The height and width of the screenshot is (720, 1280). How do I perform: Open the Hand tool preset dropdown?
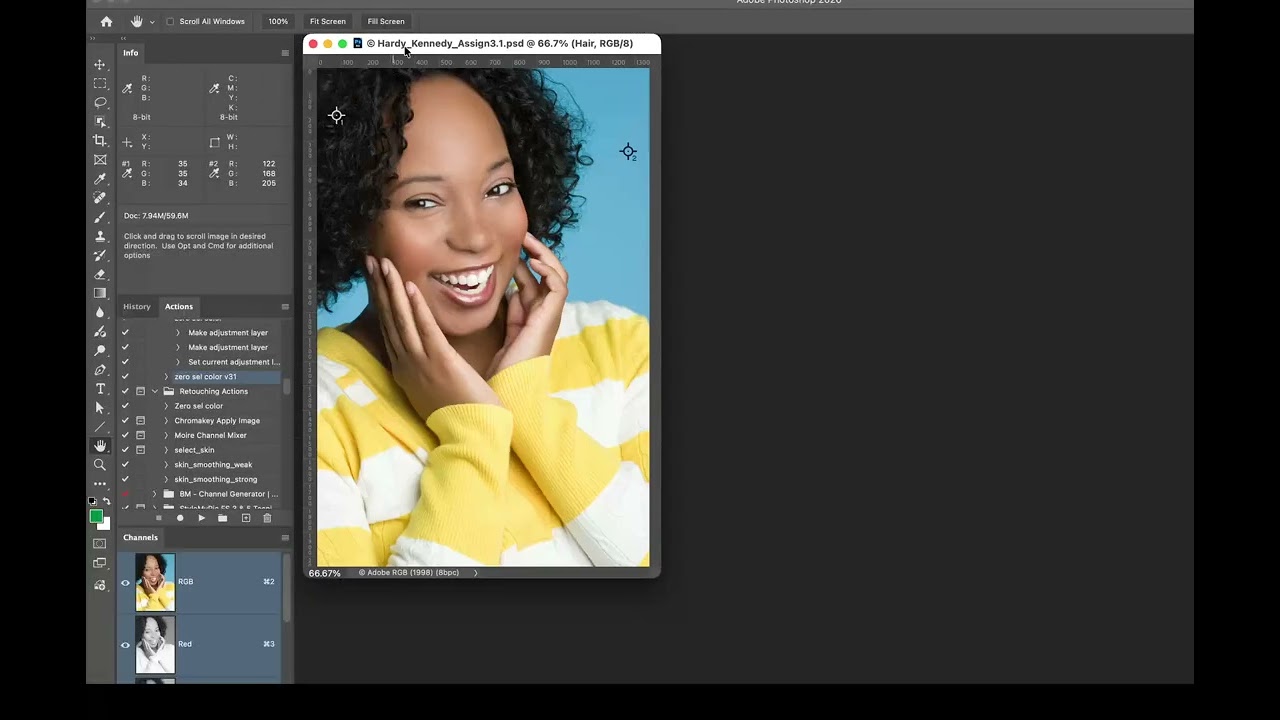pos(152,21)
